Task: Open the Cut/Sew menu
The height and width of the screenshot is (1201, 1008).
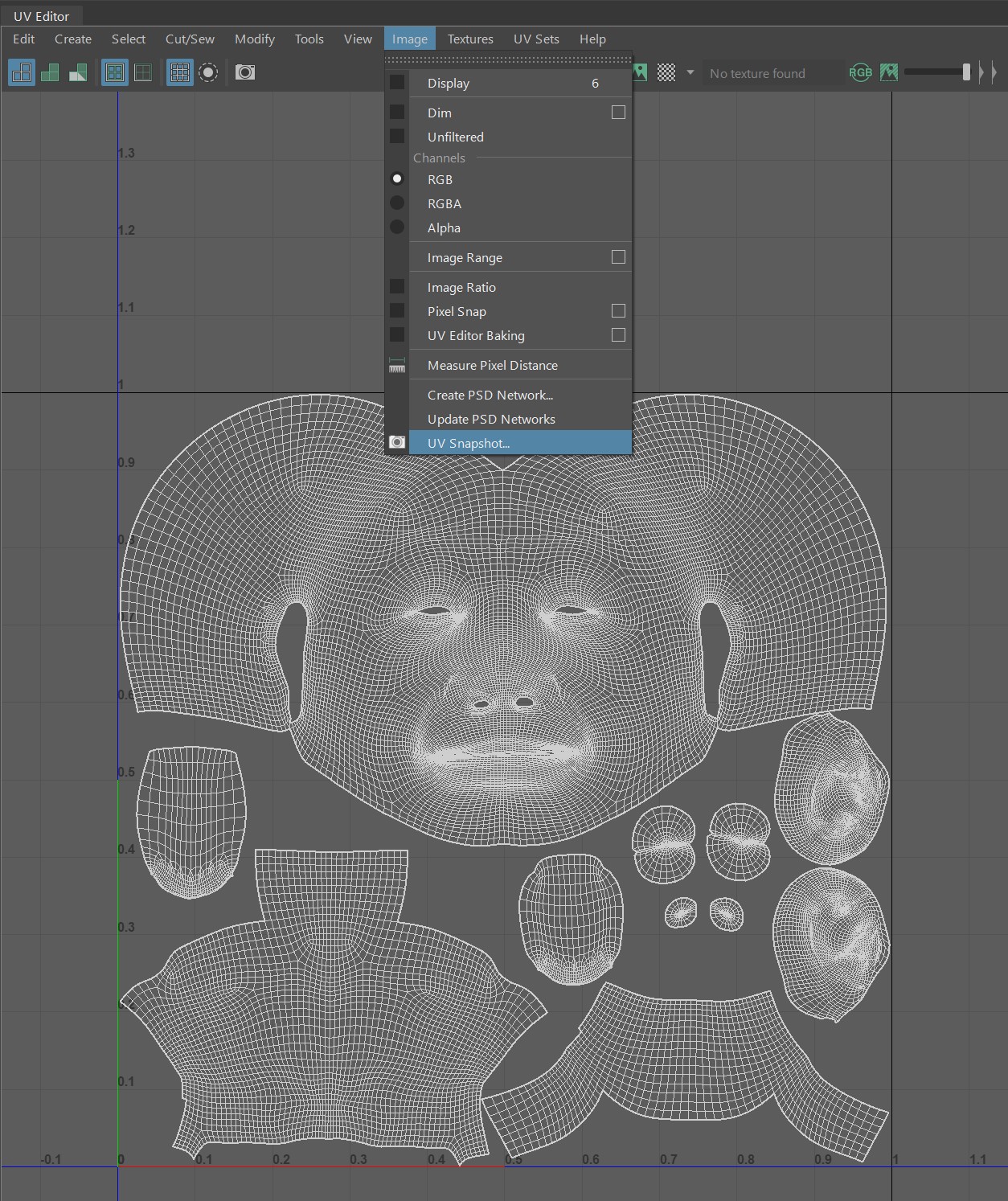Action: (190, 39)
